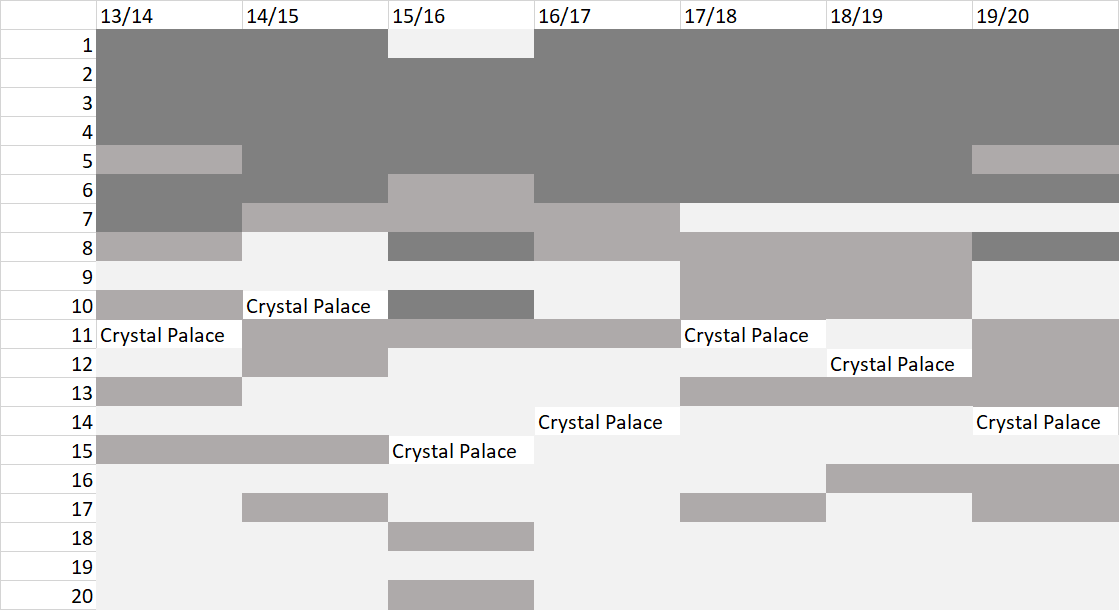1119x610 pixels.
Task: Select the dark cell at row 10, 15/16
Action: tap(461, 305)
